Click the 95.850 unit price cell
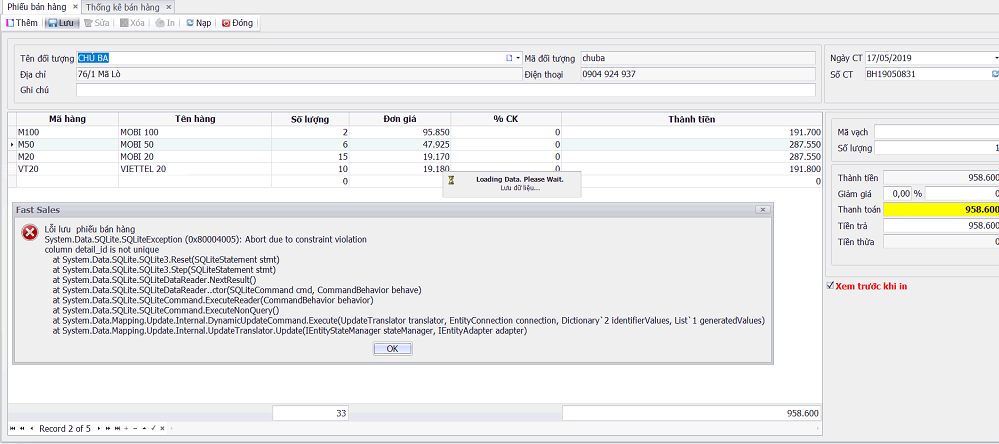 [x=399, y=132]
